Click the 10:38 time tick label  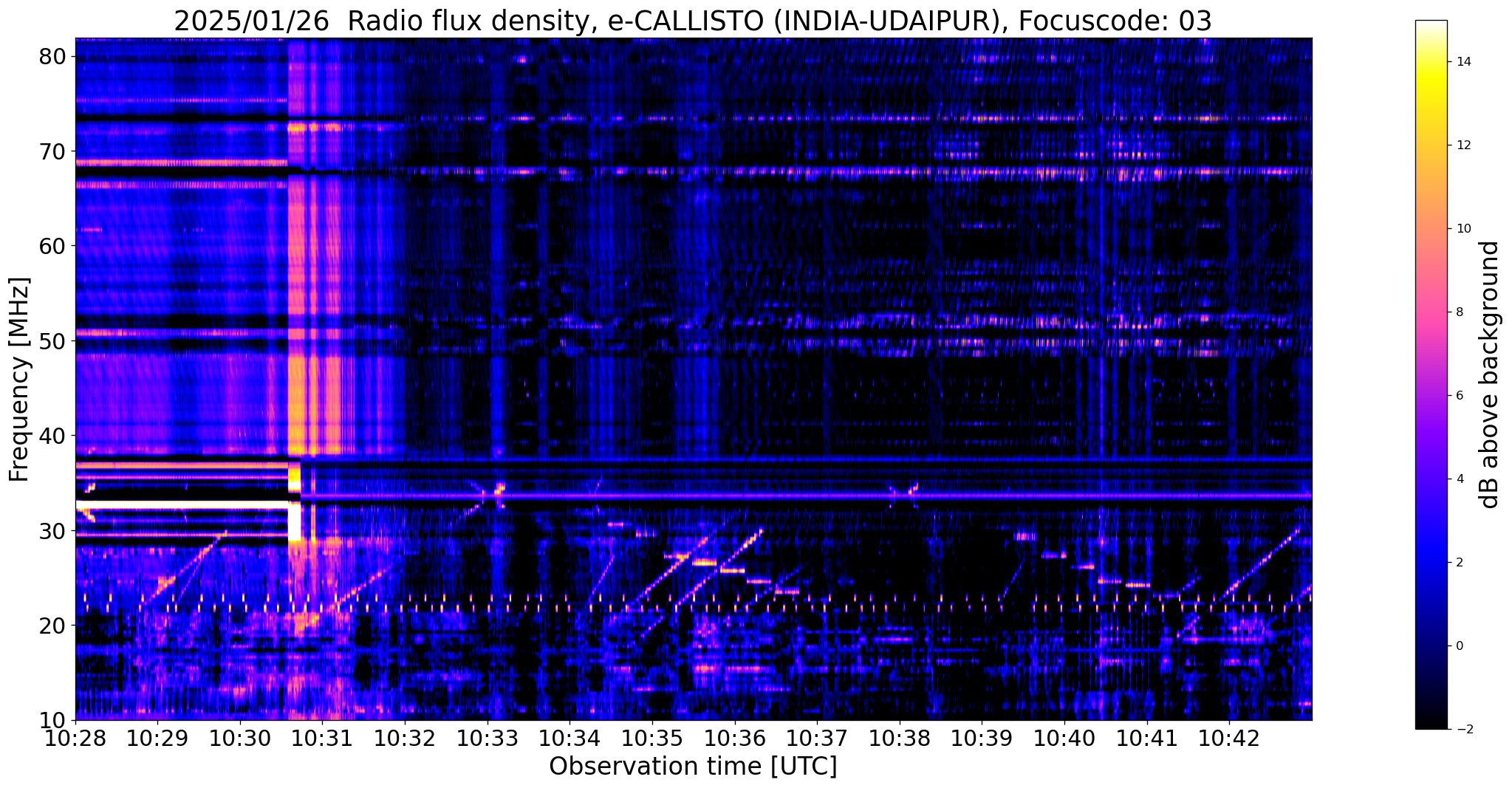(900, 739)
